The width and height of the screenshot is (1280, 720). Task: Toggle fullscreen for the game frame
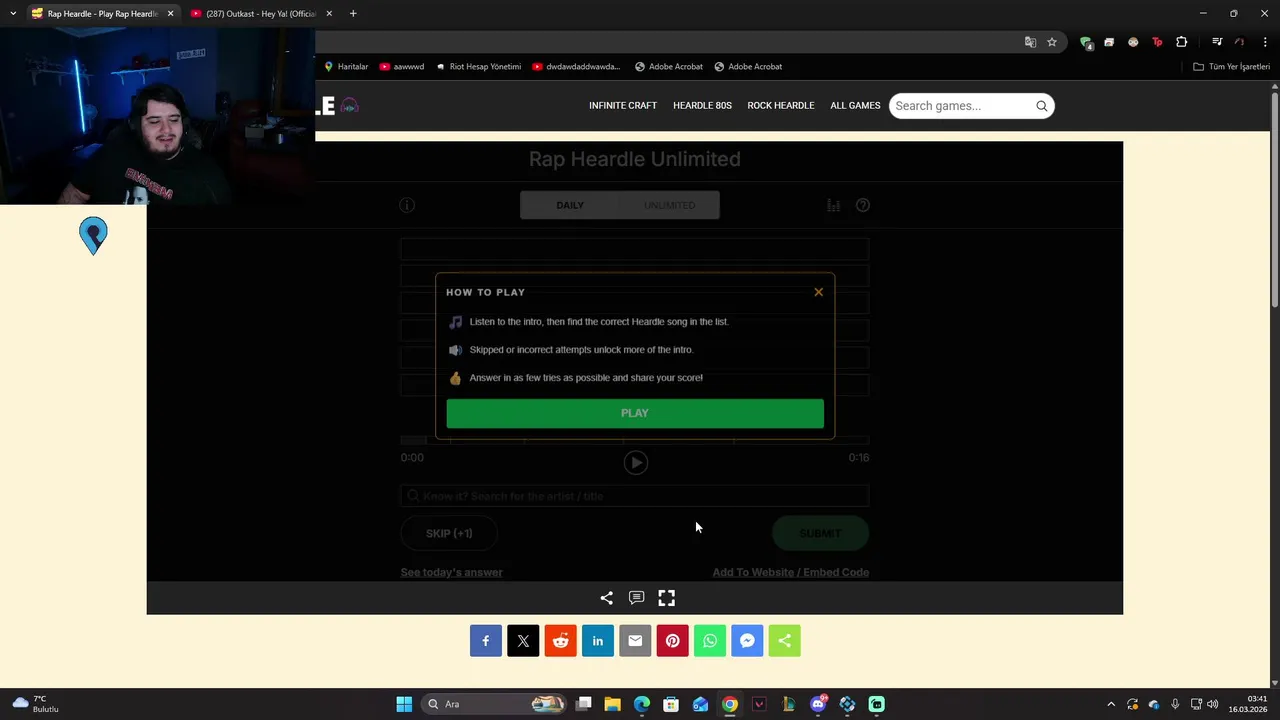666,598
